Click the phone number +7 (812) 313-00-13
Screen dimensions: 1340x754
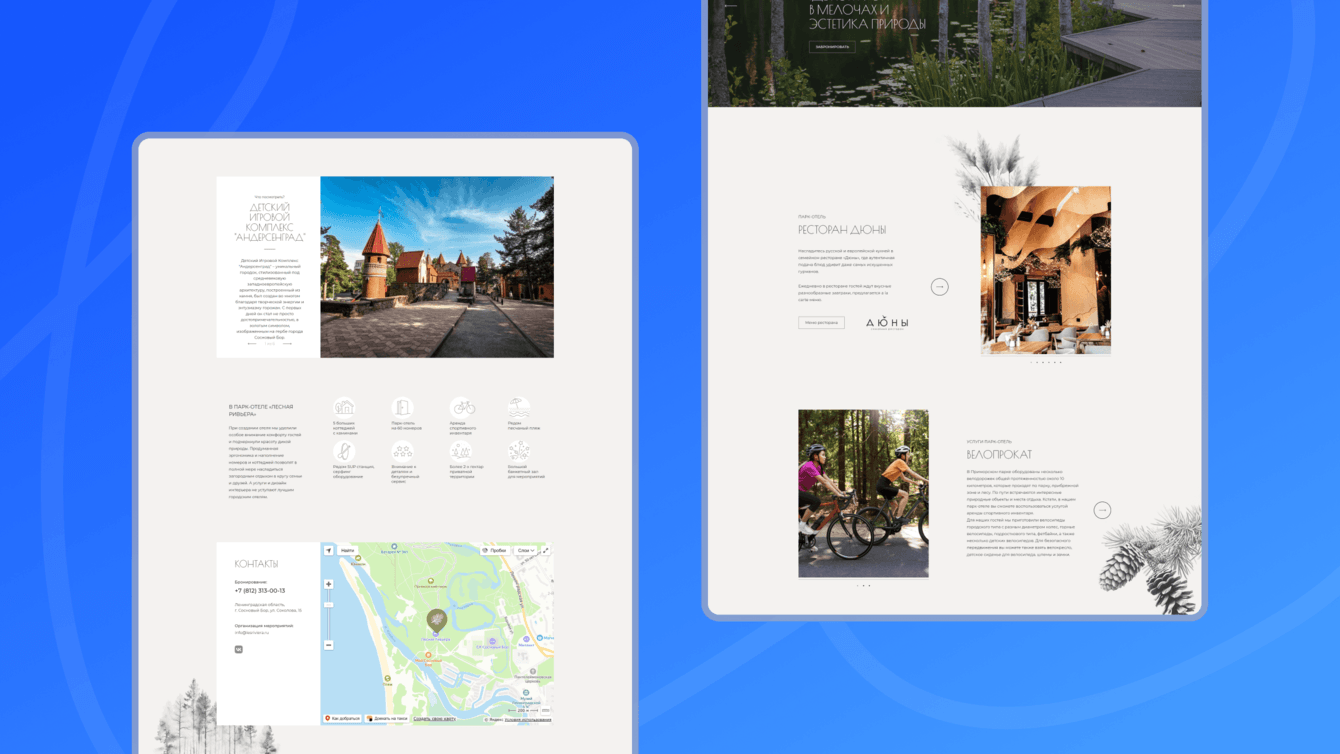(260, 591)
